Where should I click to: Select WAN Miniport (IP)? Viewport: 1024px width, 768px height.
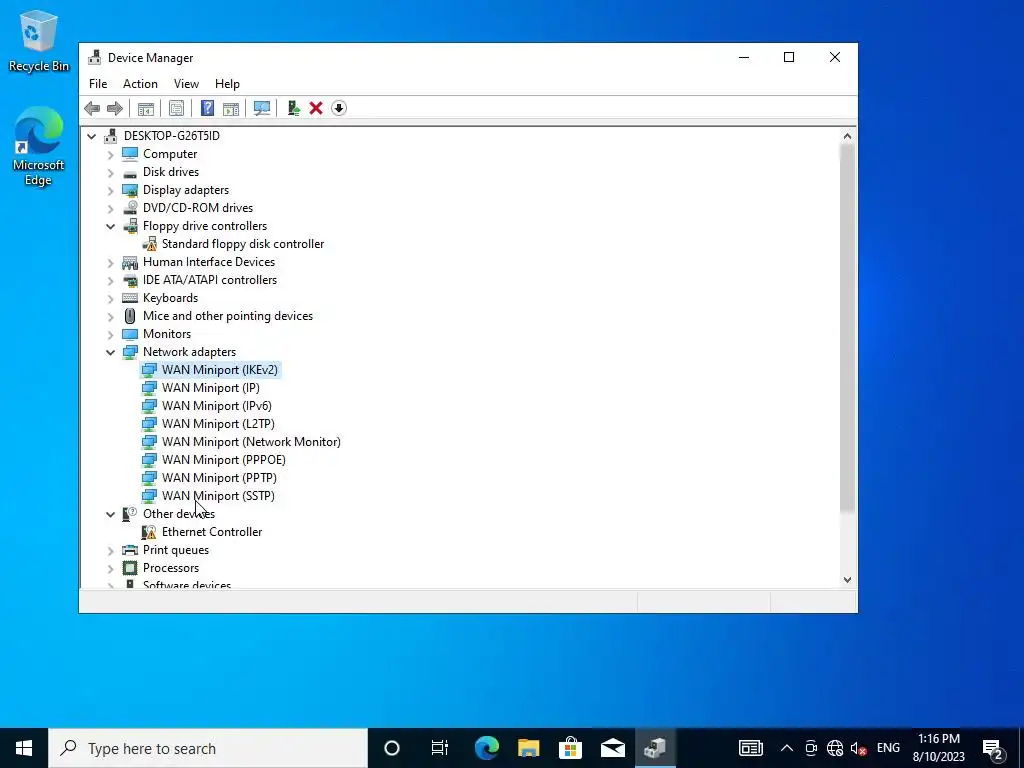click(x=210, y=388)
